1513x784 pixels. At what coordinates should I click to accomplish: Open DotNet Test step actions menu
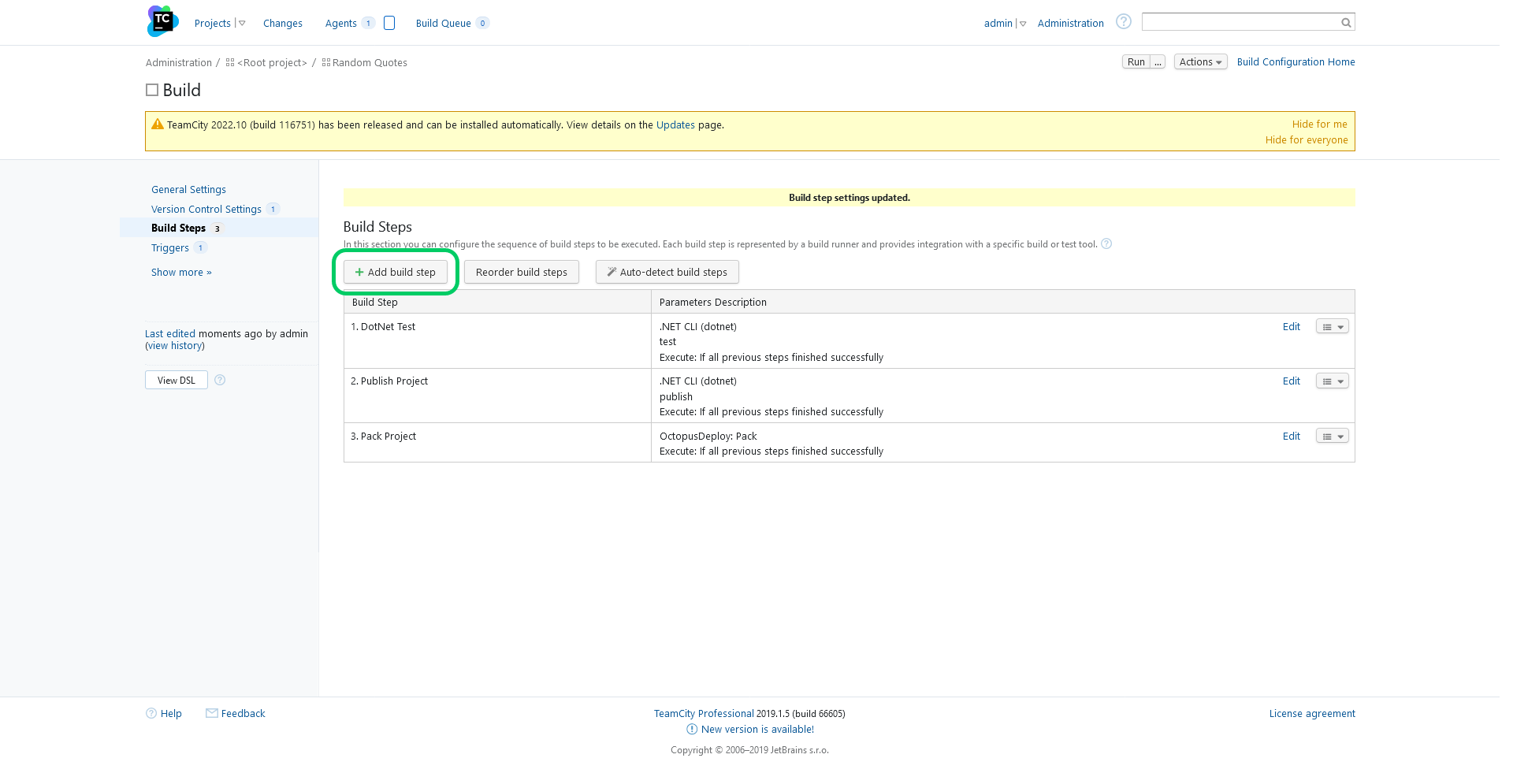[x=1333, y=326]
